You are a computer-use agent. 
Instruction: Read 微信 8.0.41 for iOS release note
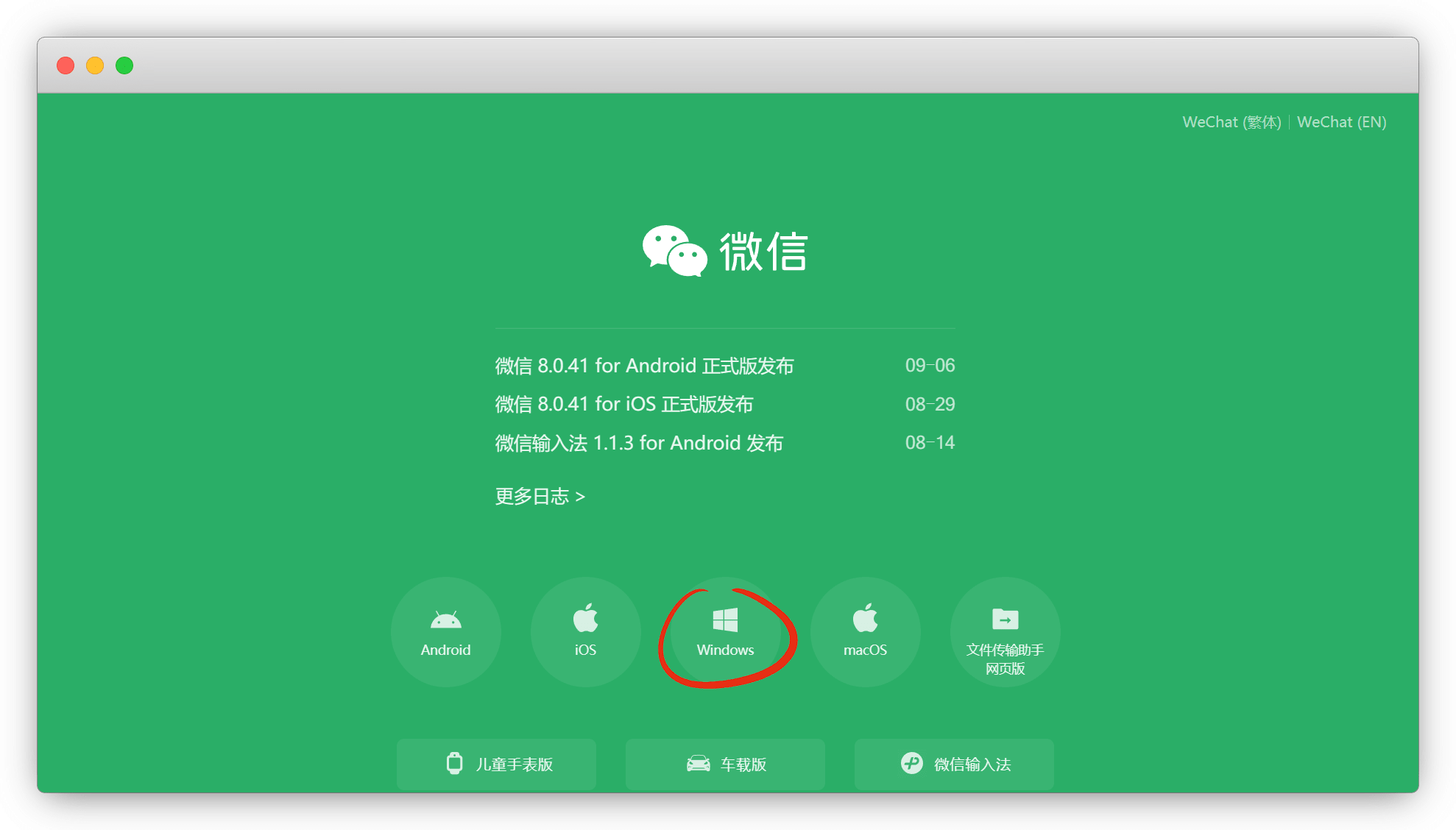pos(624,404)
